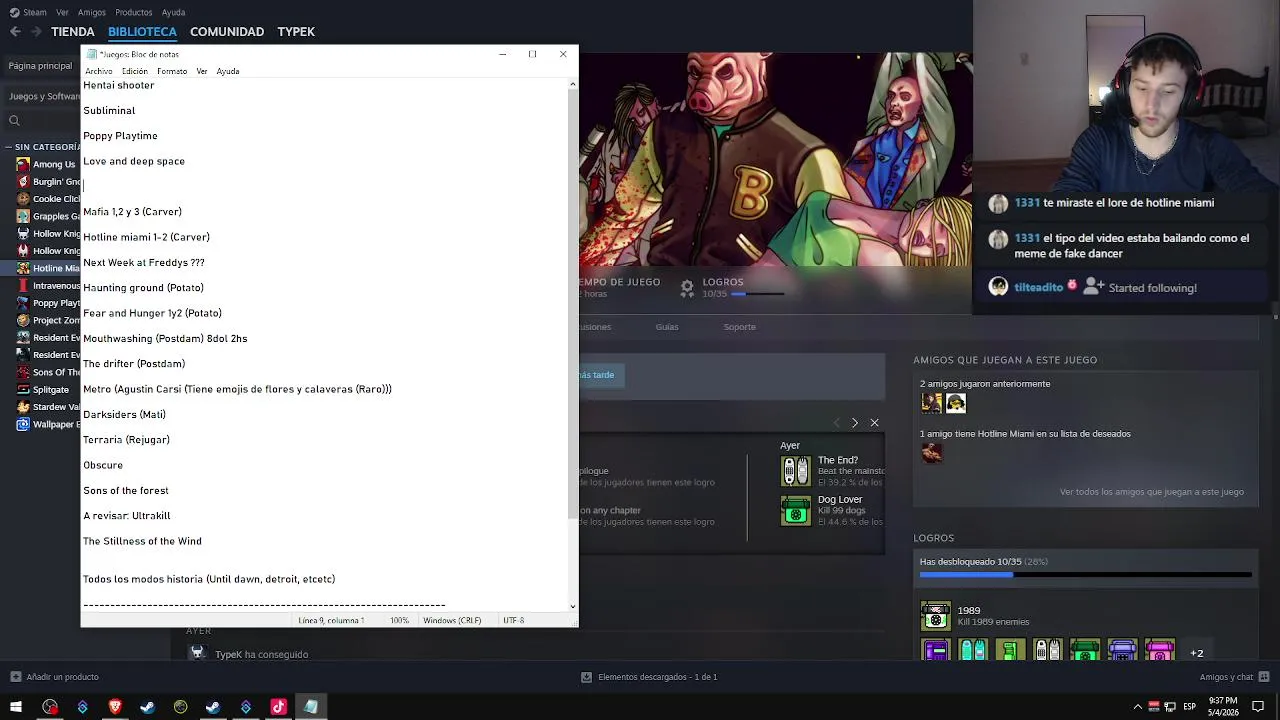The height and width of the screenshot is (720, 1280).
Task: Open Amigos y chat panel
Action: click(x=1234, y=677)
